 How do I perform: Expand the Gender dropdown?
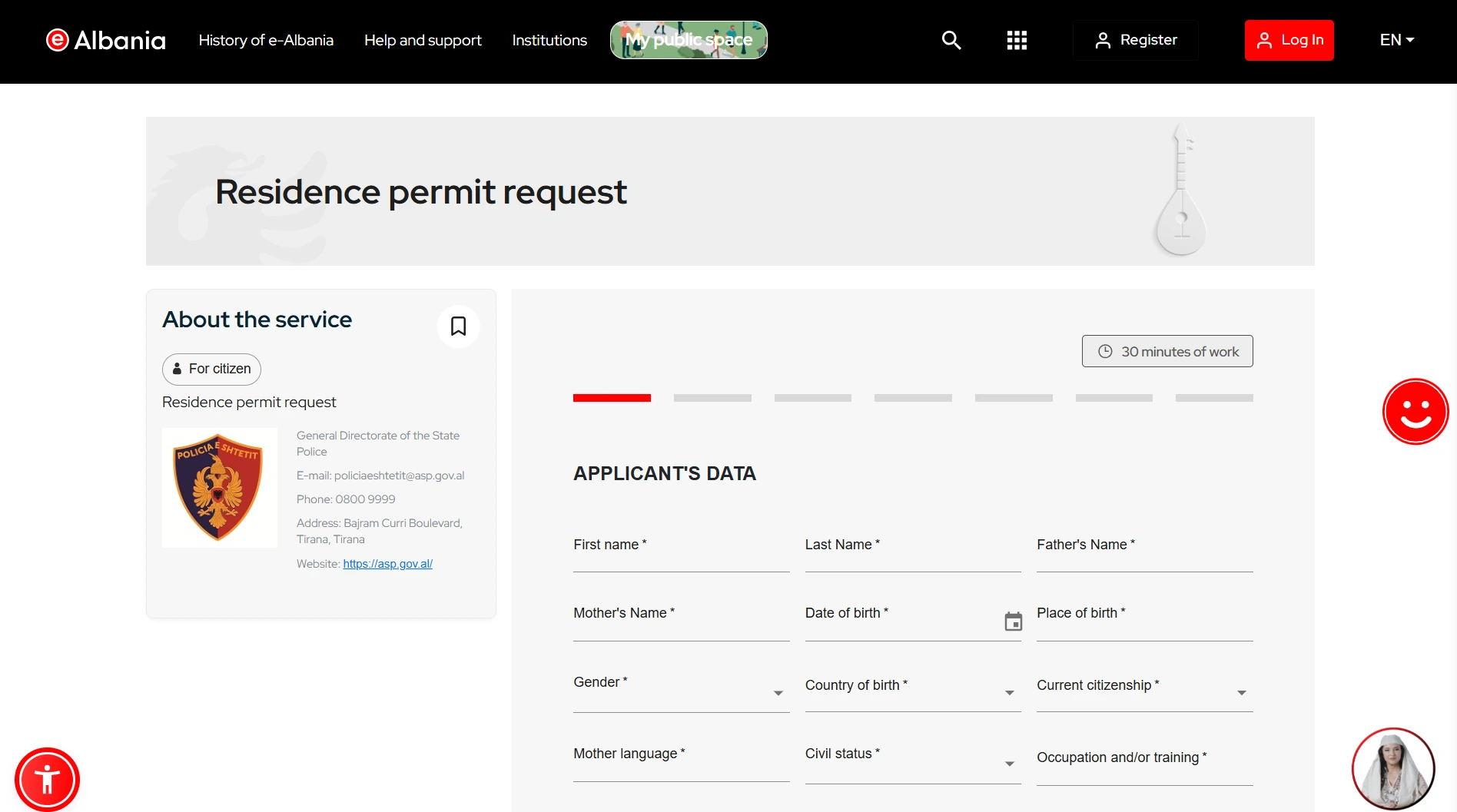pos(681,691)
